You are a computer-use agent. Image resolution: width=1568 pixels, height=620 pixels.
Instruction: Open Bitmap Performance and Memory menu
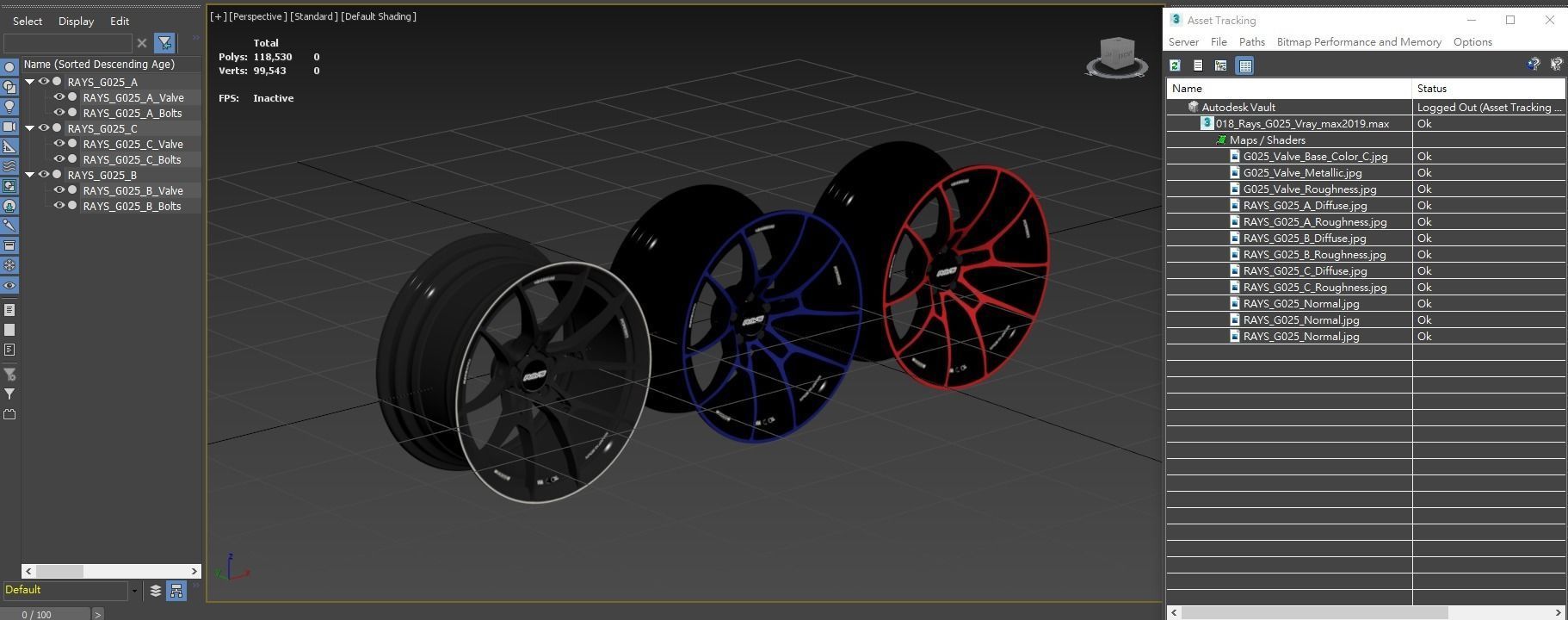[x=1359, y=42]
